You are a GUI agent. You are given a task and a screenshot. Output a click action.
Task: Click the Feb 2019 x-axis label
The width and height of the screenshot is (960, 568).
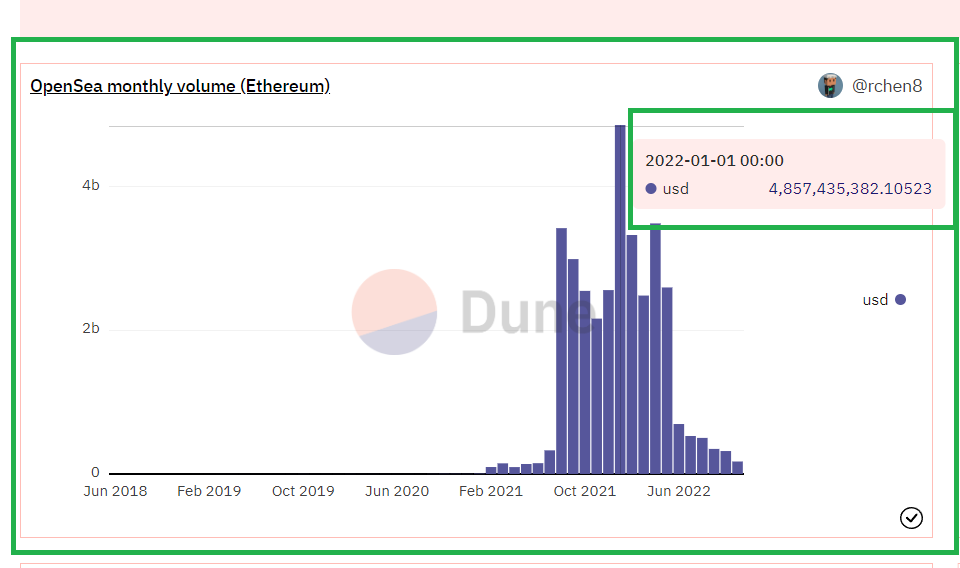point(209,491)
